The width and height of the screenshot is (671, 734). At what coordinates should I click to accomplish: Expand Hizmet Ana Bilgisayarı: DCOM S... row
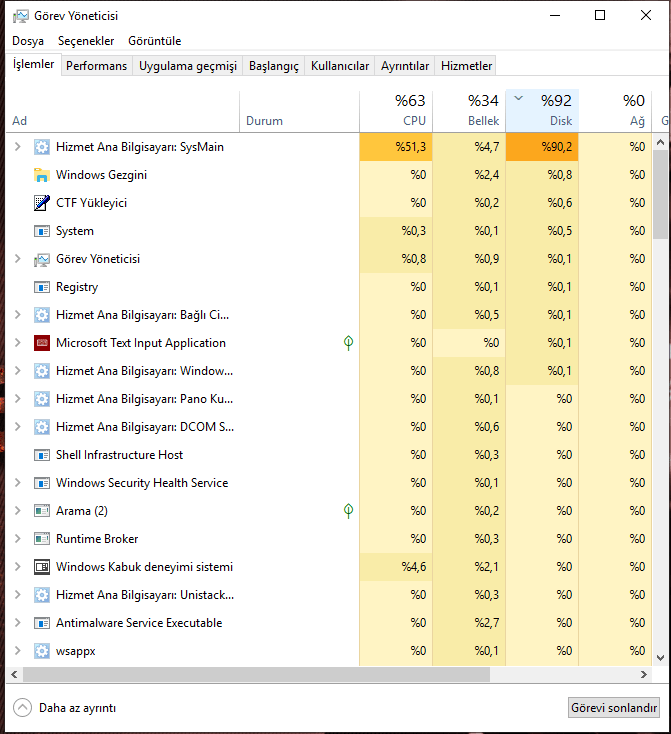click(18, 427)
